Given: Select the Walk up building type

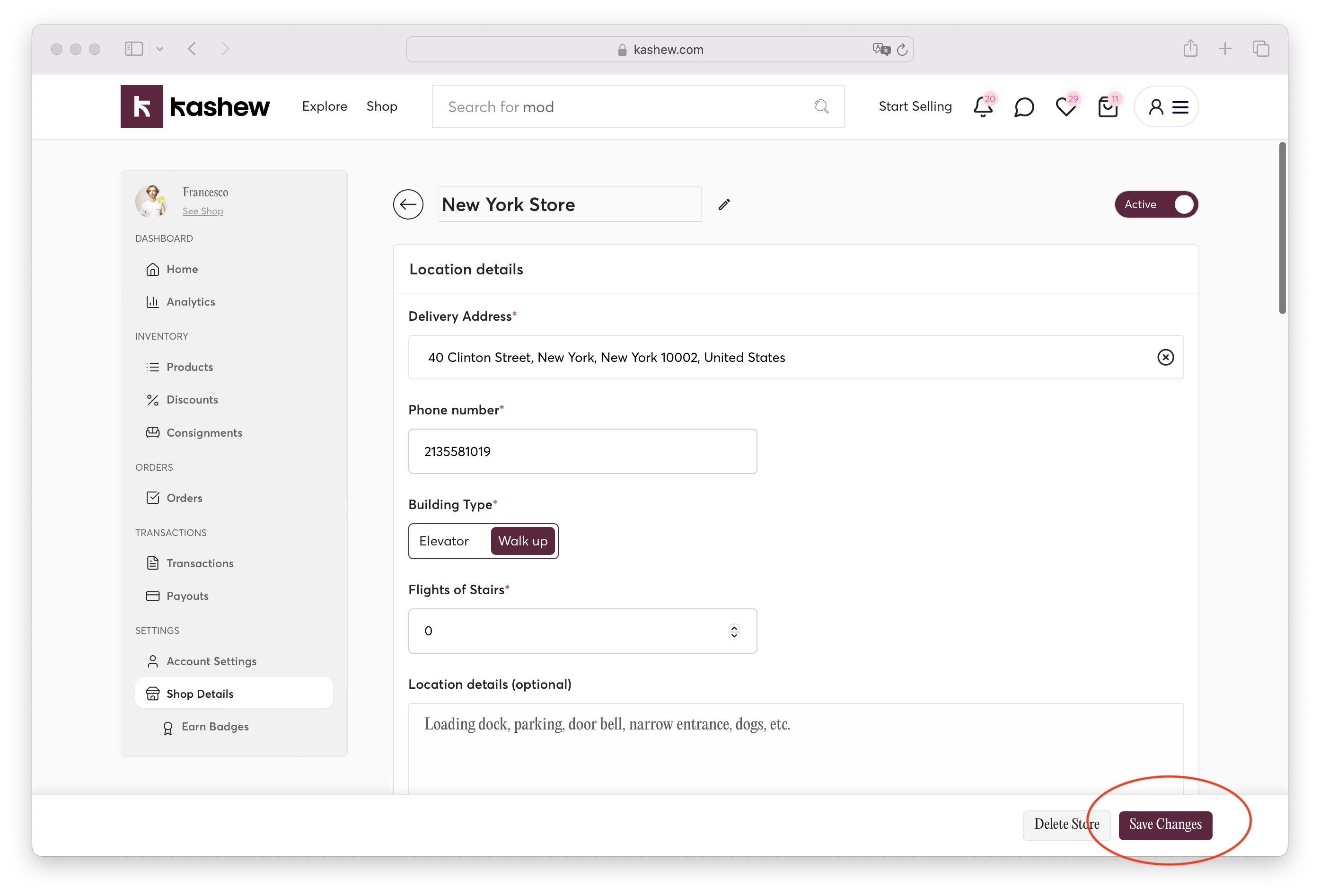Looking at the screenshot, I should pyautogui.click(x=522, y=541).
